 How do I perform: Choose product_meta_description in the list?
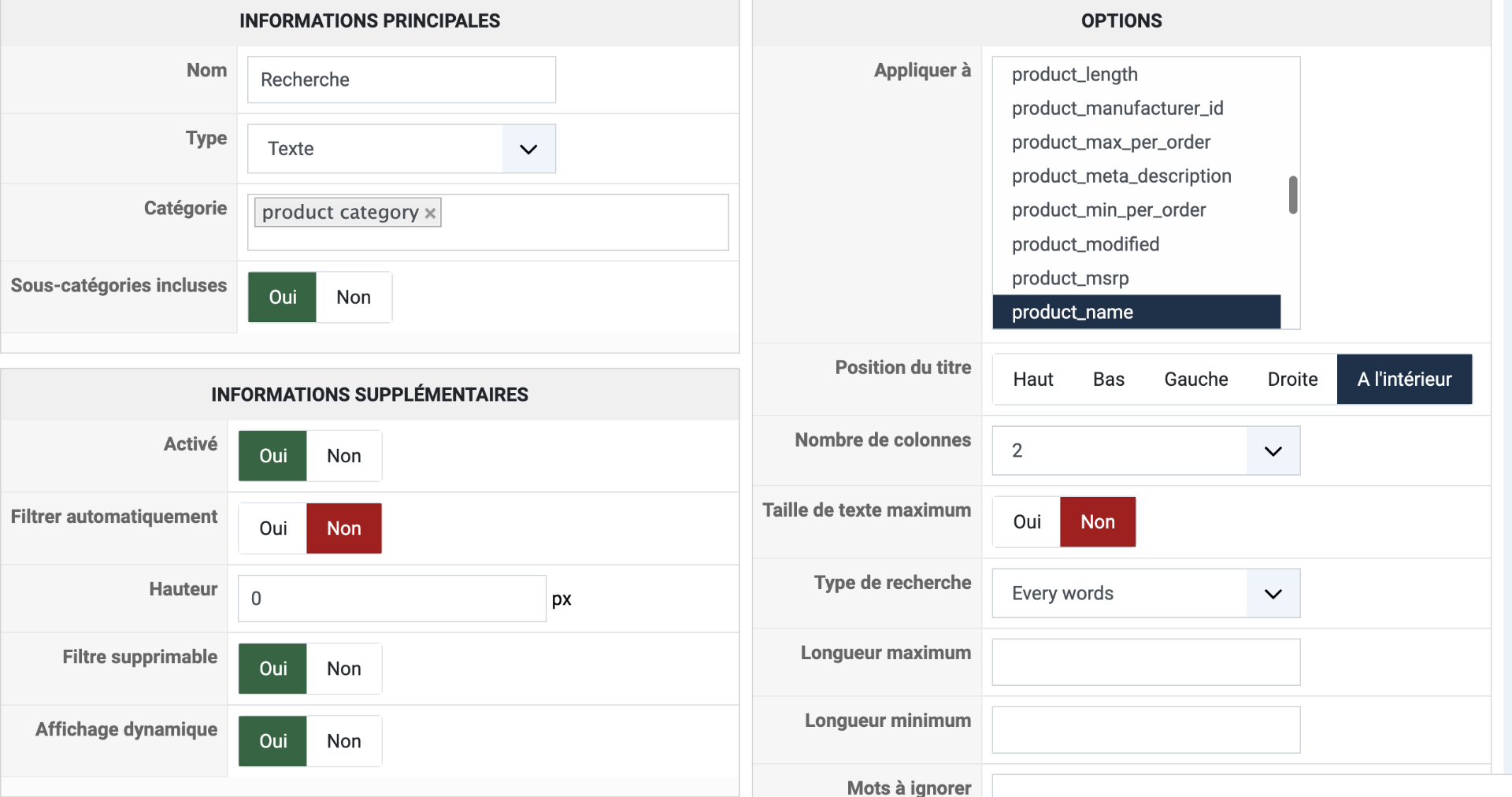tap(1121, 176)
